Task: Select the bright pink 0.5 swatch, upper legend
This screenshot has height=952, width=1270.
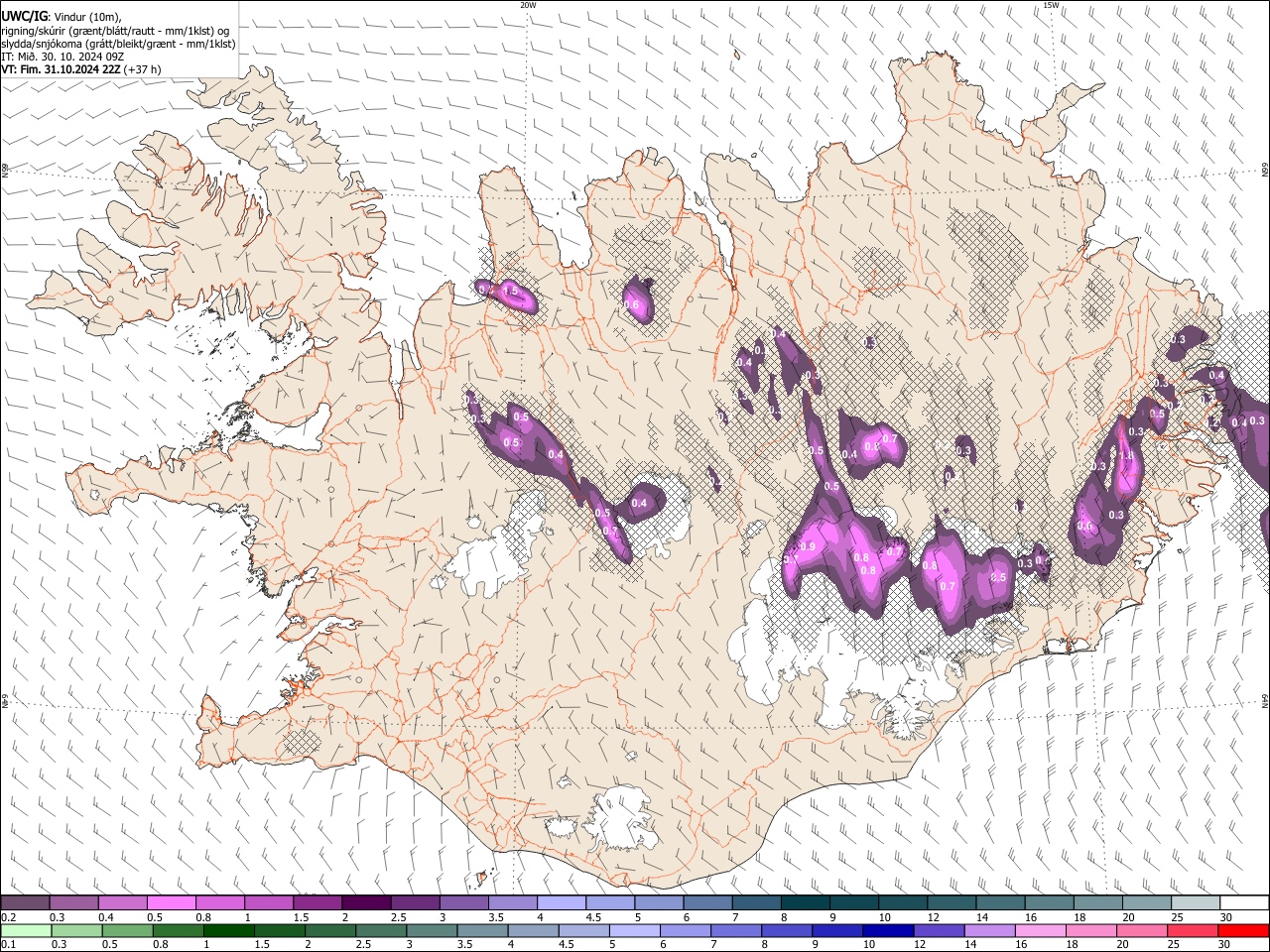Action: (172, 902)
